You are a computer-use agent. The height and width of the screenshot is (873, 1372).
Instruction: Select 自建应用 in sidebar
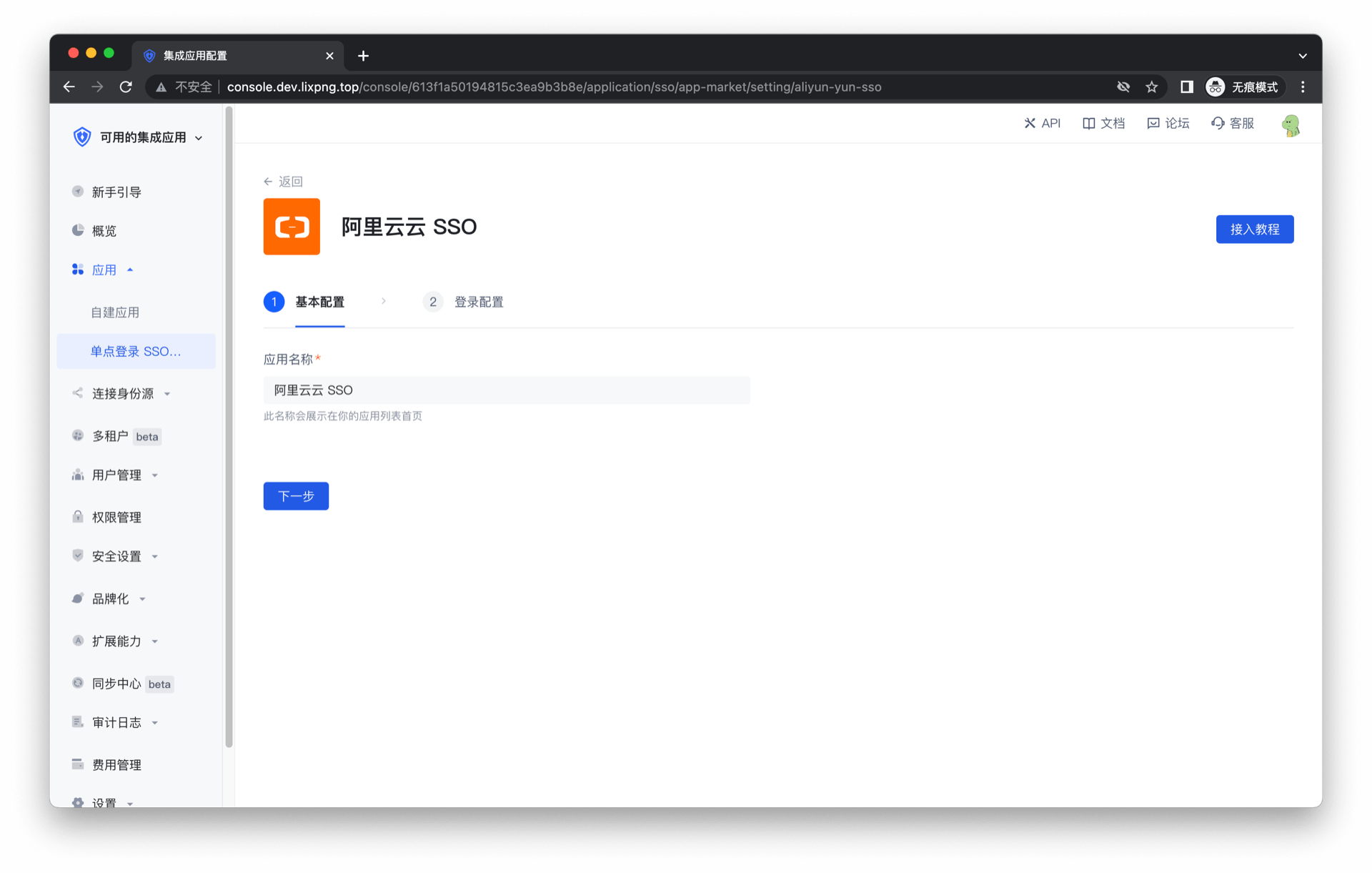coord(115,312)
